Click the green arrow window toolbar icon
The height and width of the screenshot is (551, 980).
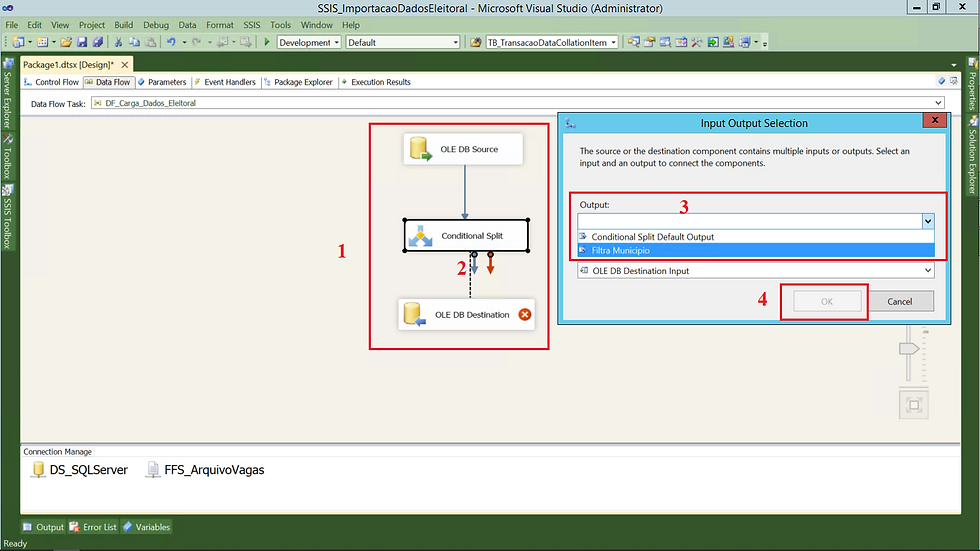712,42
